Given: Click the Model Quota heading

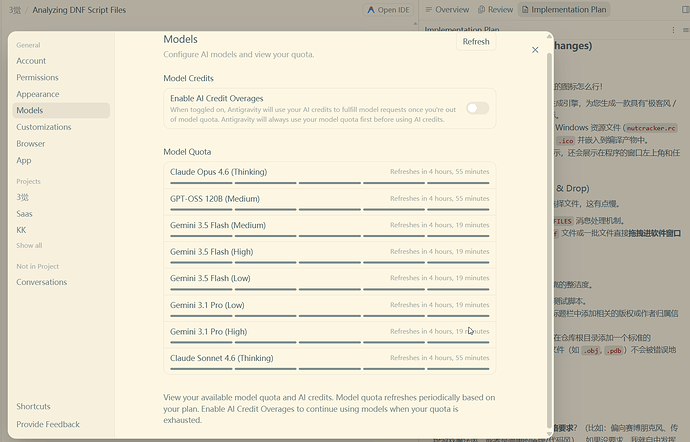Looking at the screenshot, I should point(187,152).
